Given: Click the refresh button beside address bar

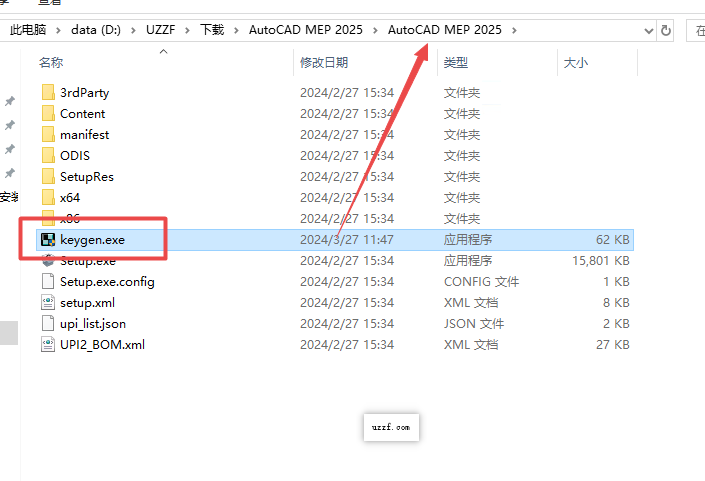Looking at the screenshot, I should 666,30.
